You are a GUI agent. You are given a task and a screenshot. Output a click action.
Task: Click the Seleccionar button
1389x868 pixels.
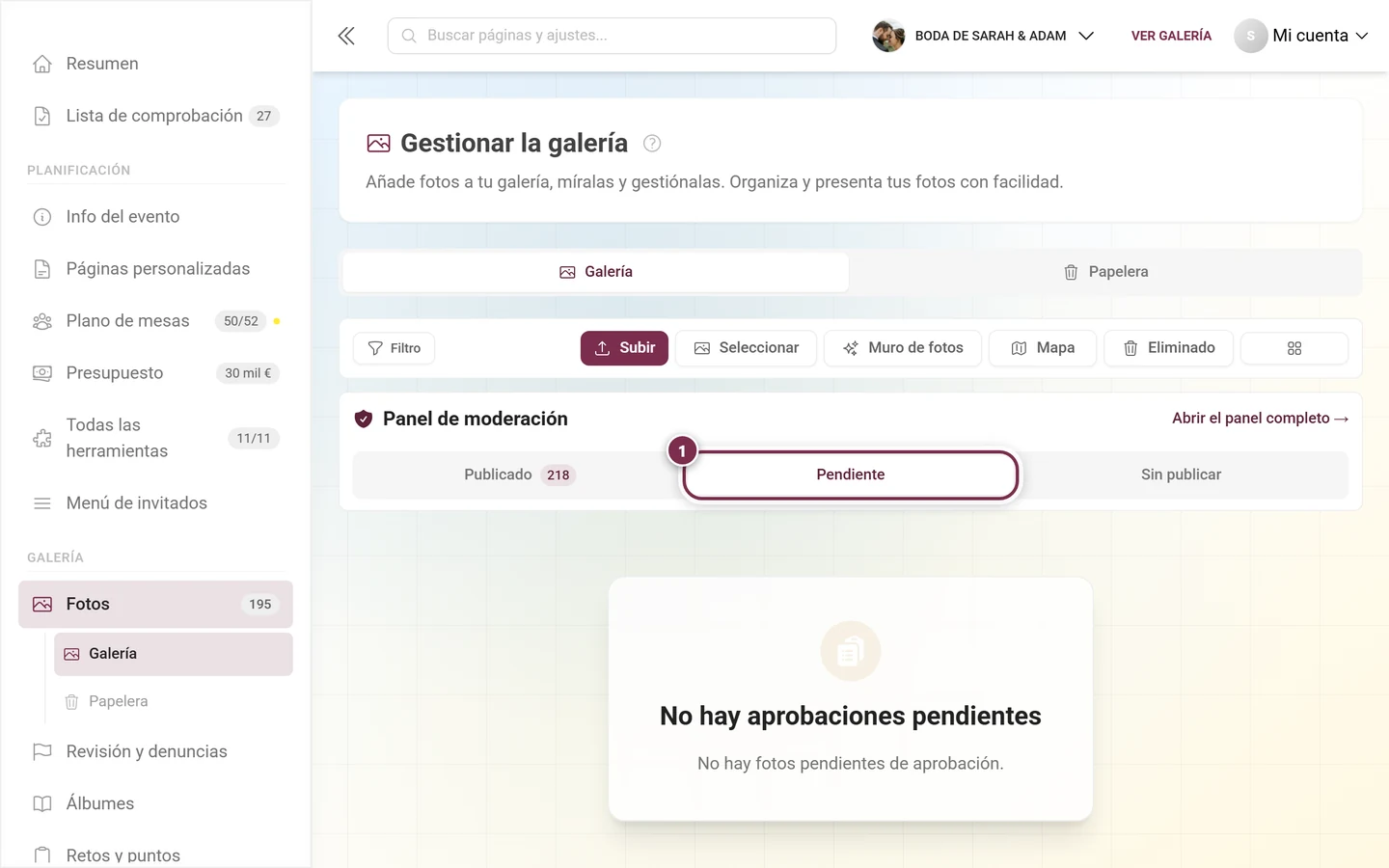pos(746,348)
